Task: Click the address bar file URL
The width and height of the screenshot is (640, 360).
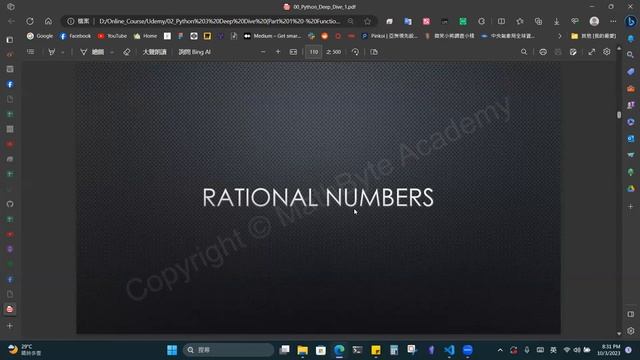Action: tap(220, 21)
